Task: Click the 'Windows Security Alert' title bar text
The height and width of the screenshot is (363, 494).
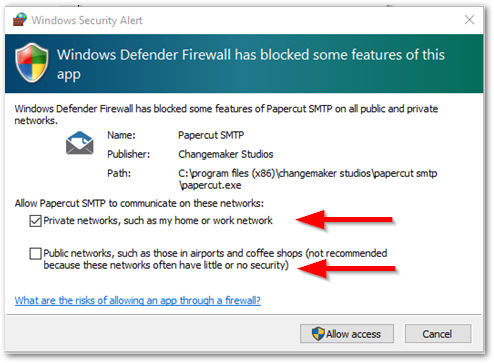Action: [87, 20]
